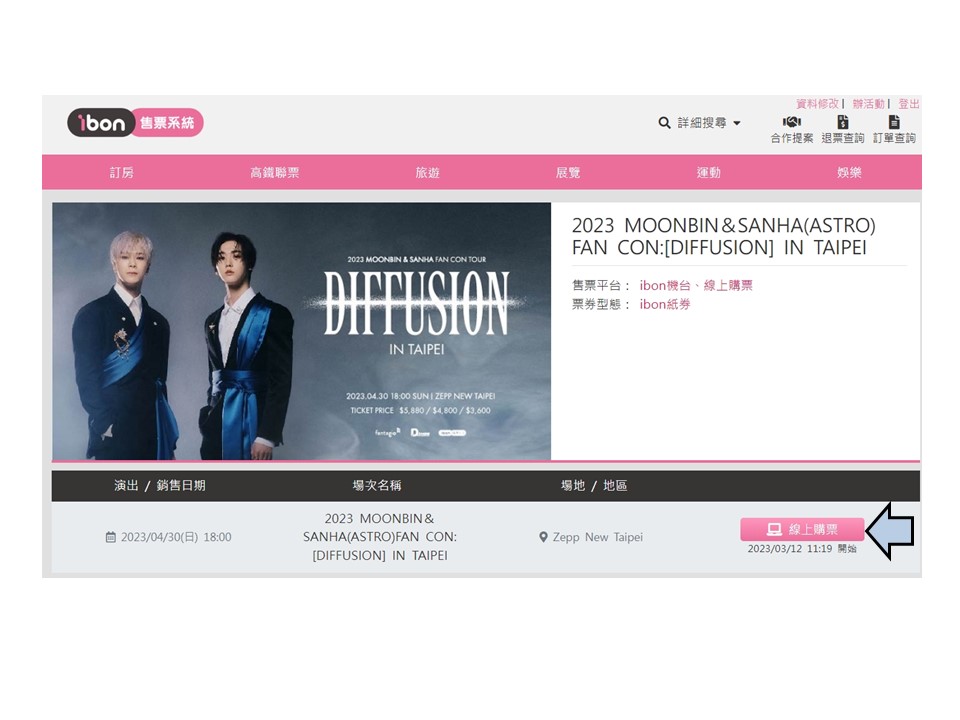Open the 訂房 menu

[x=121, y=173]
